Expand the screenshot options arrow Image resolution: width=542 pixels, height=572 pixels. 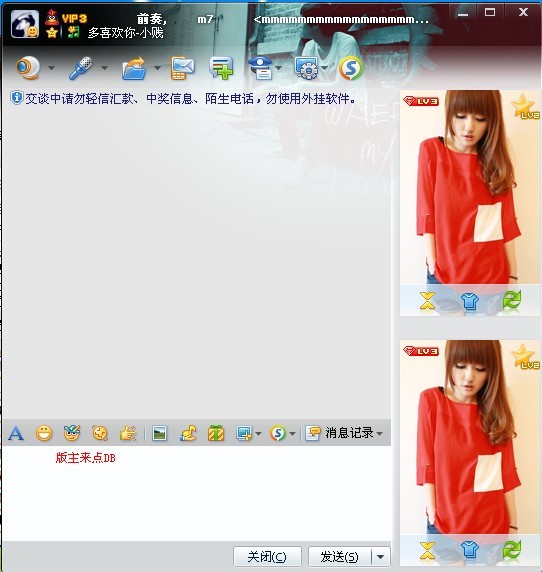click(x=258, y=434)
